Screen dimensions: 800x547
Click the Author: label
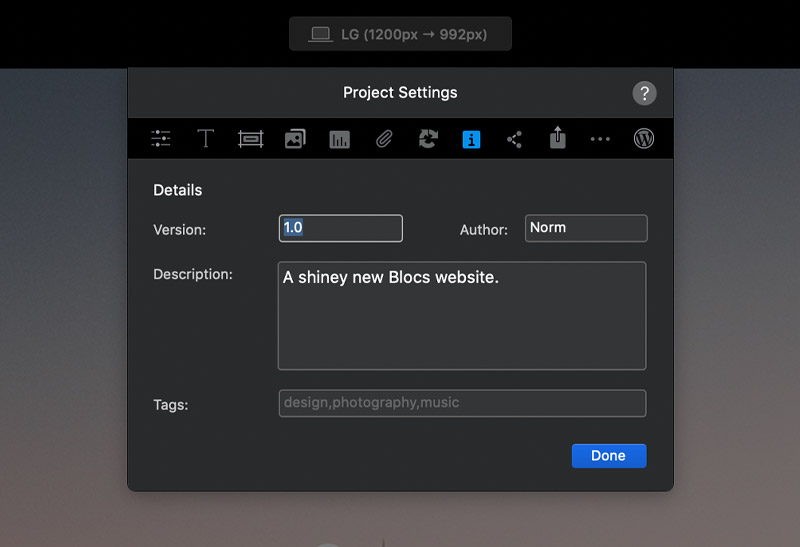click(x=484, y=230)
